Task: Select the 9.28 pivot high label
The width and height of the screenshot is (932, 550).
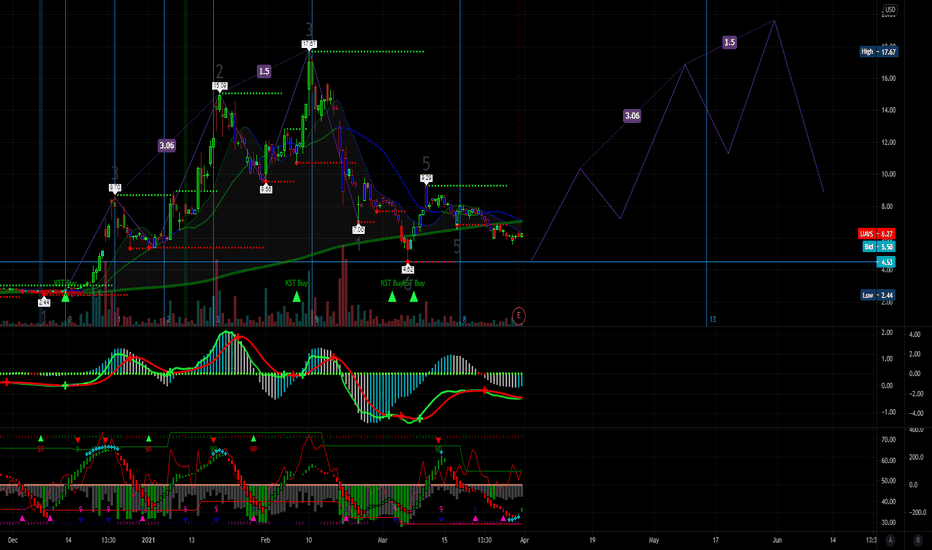Action: point(426,178)
